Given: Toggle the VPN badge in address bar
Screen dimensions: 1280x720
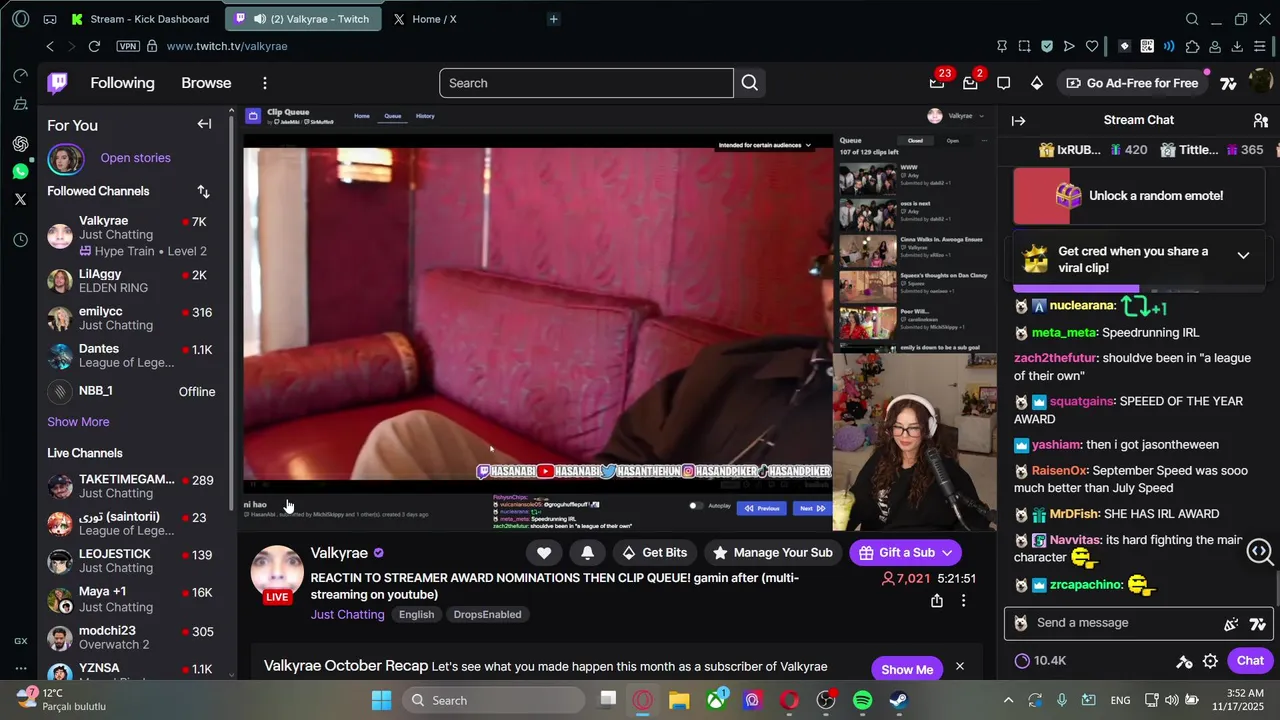Looking at the screenshot, I should click(x=128, y=46).
